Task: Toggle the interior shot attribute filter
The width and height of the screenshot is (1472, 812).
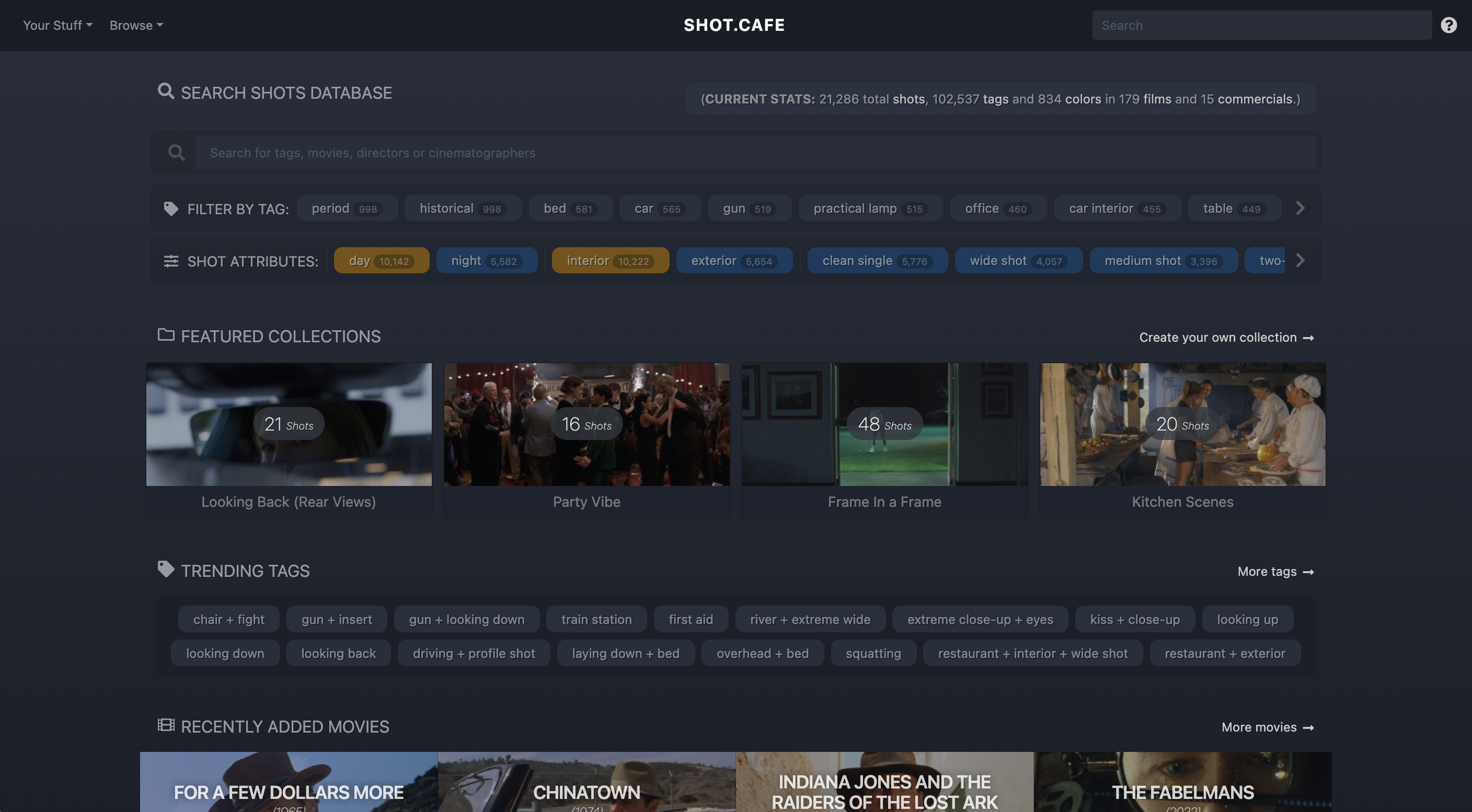Action: tap(609, 261)
